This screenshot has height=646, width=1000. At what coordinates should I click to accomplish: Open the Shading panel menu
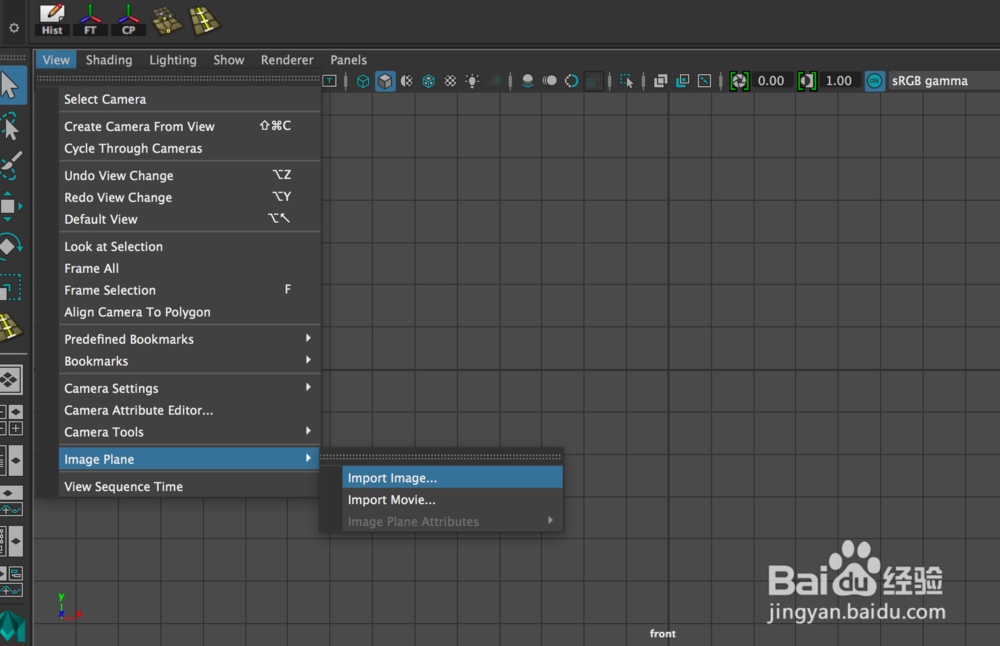109,60
